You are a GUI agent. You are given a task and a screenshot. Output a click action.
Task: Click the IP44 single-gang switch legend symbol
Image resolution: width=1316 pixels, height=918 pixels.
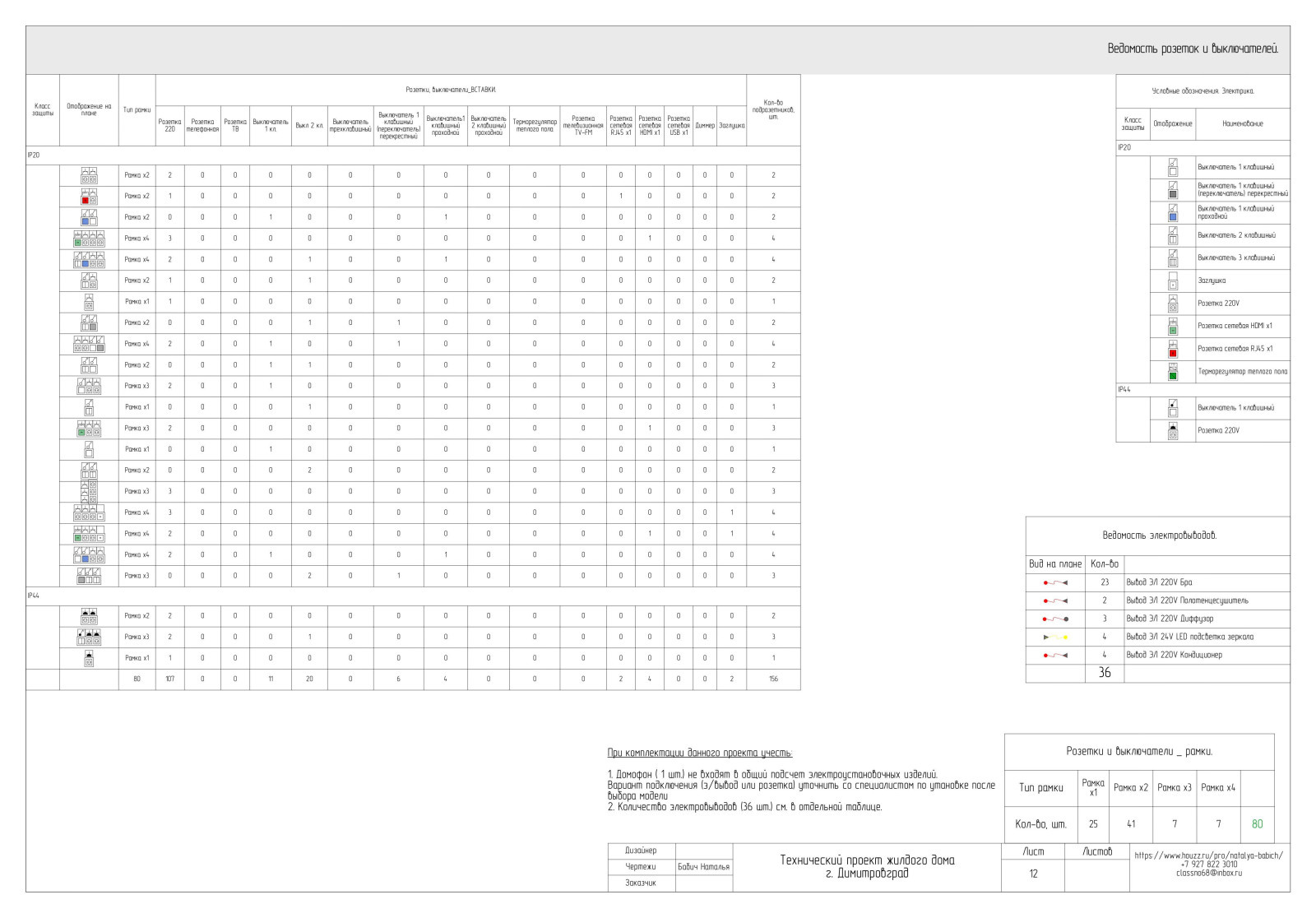tap(1173, 408)
